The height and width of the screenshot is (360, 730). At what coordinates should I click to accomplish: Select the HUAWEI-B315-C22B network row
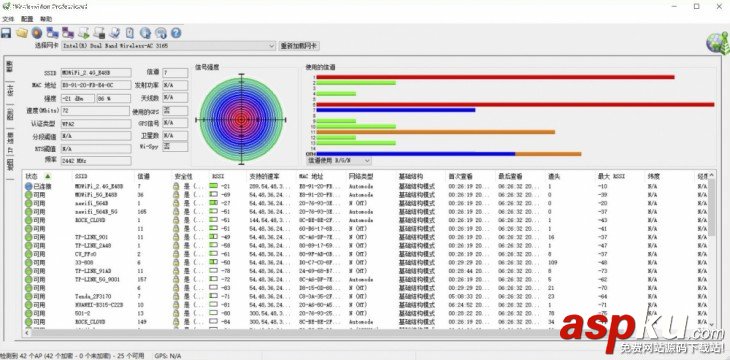click(x=365, y=305)
